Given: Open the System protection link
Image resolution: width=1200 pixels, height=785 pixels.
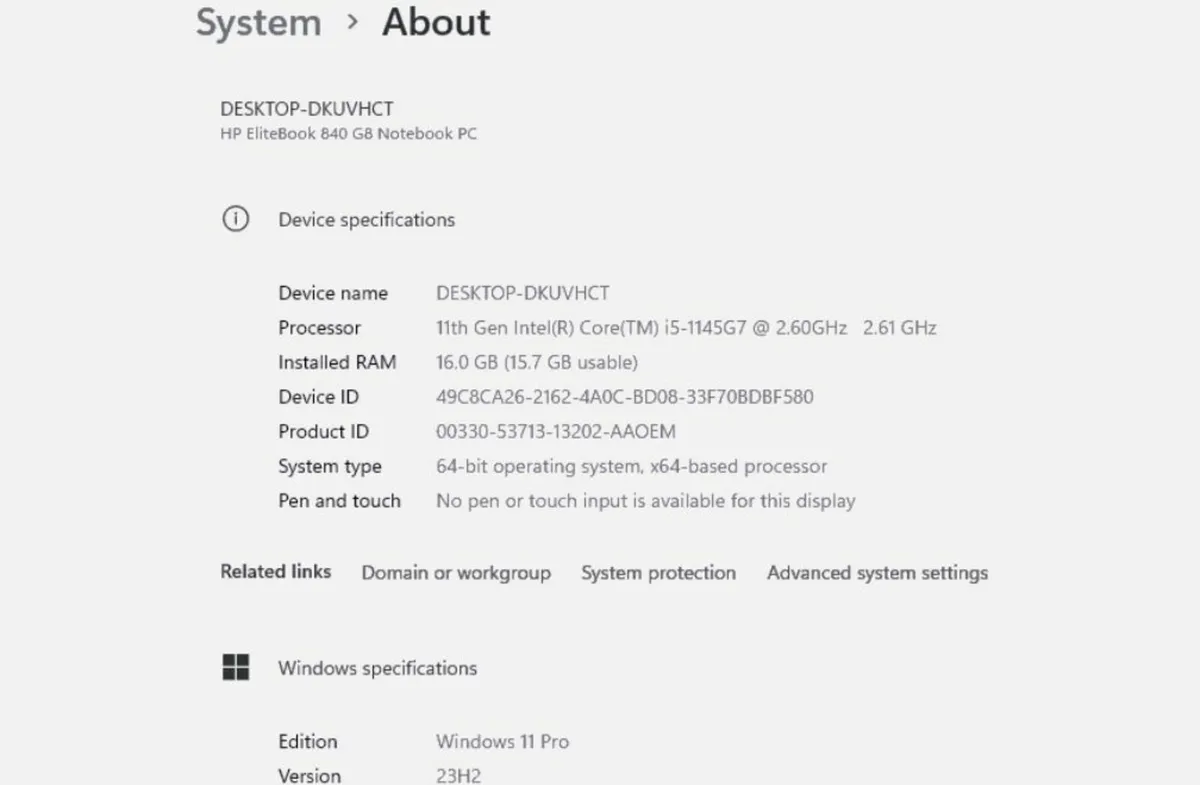Looking at the screenshot, I should coord(658,573).
